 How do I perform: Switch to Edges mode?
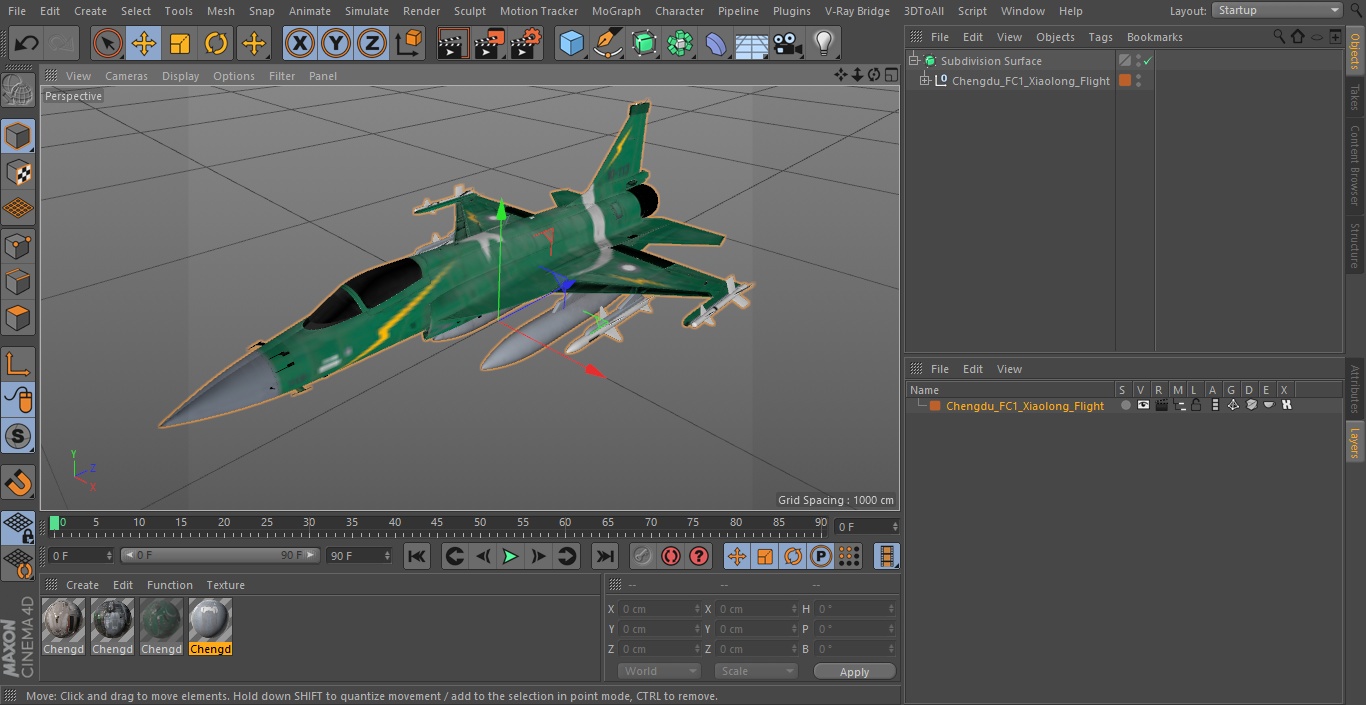[18, 282]
